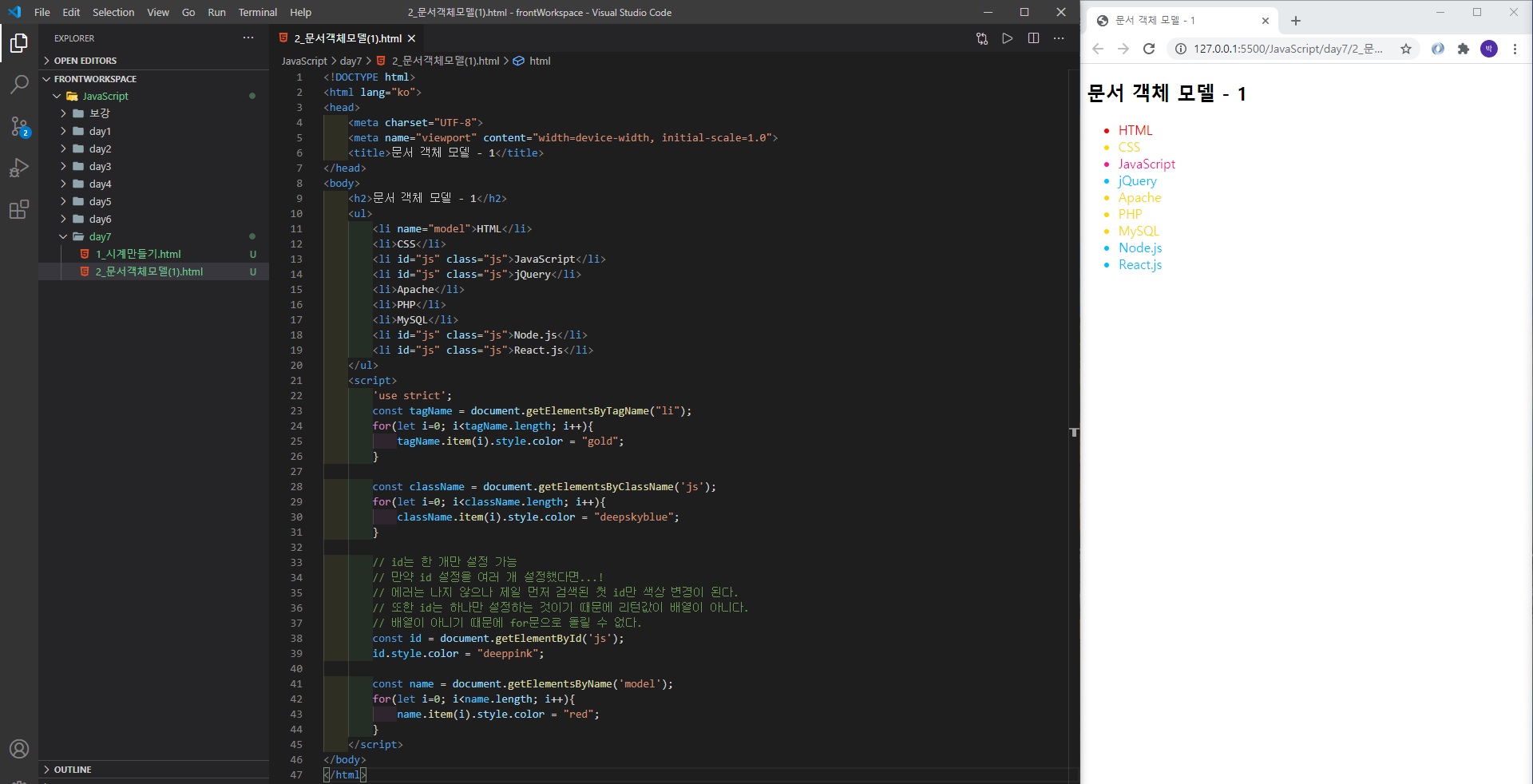Viewport: 1533px width, 784px height.
Task: Open the View menu
Action: pyautogui.click(x=158, y=12)
